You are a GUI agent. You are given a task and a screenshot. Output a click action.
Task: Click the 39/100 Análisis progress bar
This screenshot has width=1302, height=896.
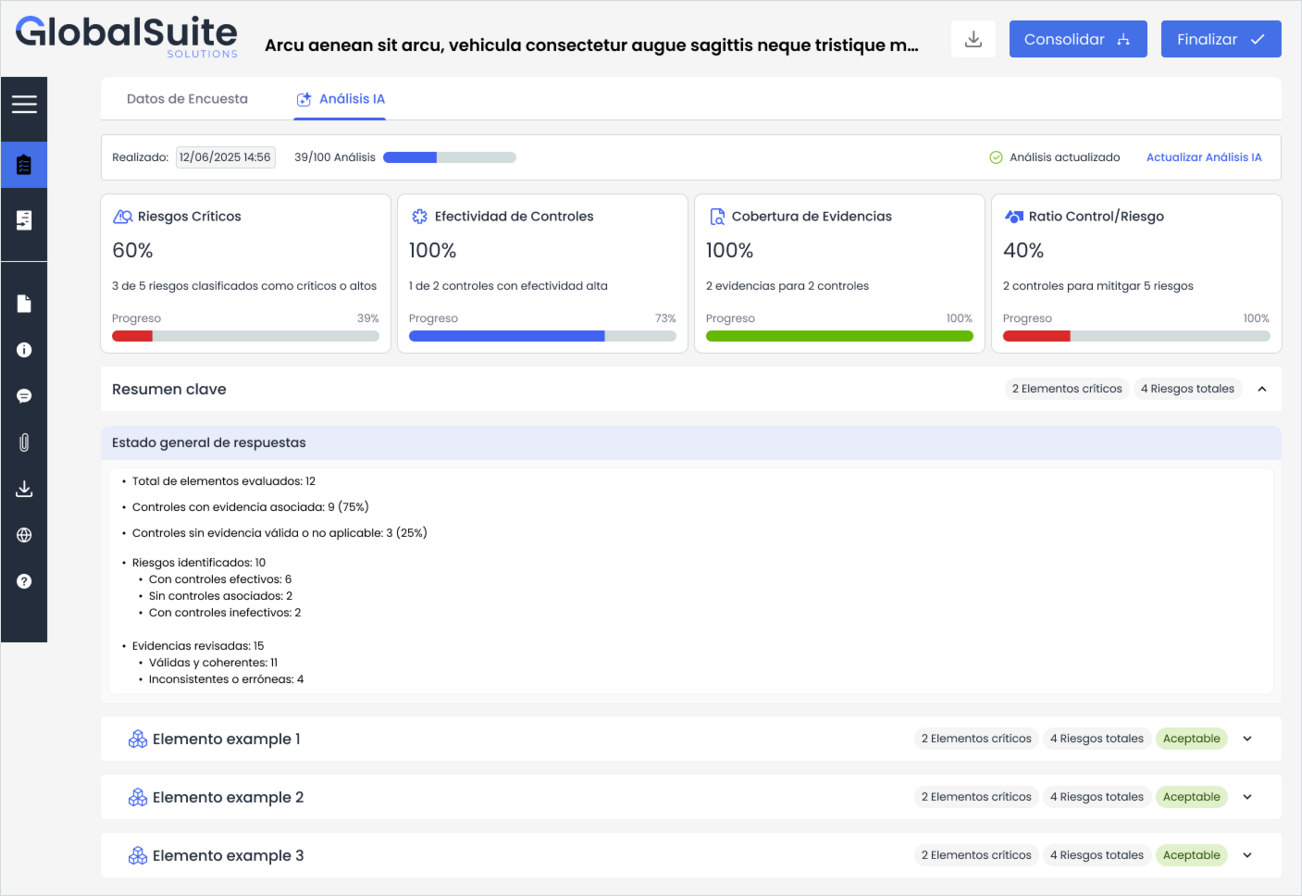point(449,157)
